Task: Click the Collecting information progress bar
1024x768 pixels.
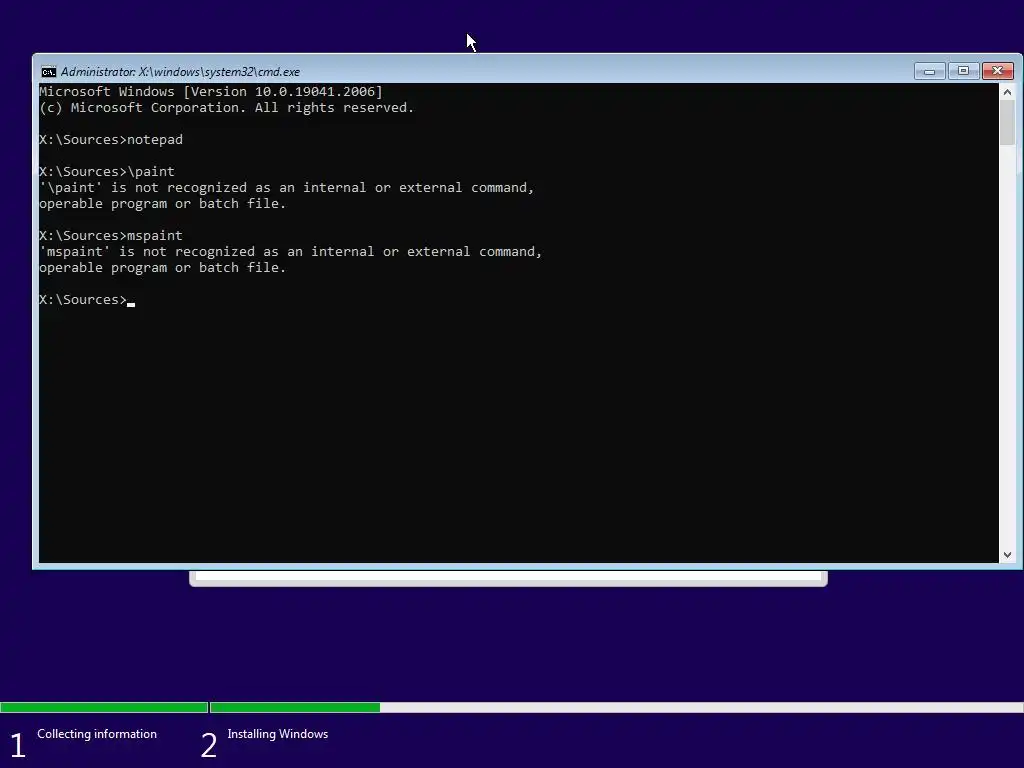Action: 104,707
